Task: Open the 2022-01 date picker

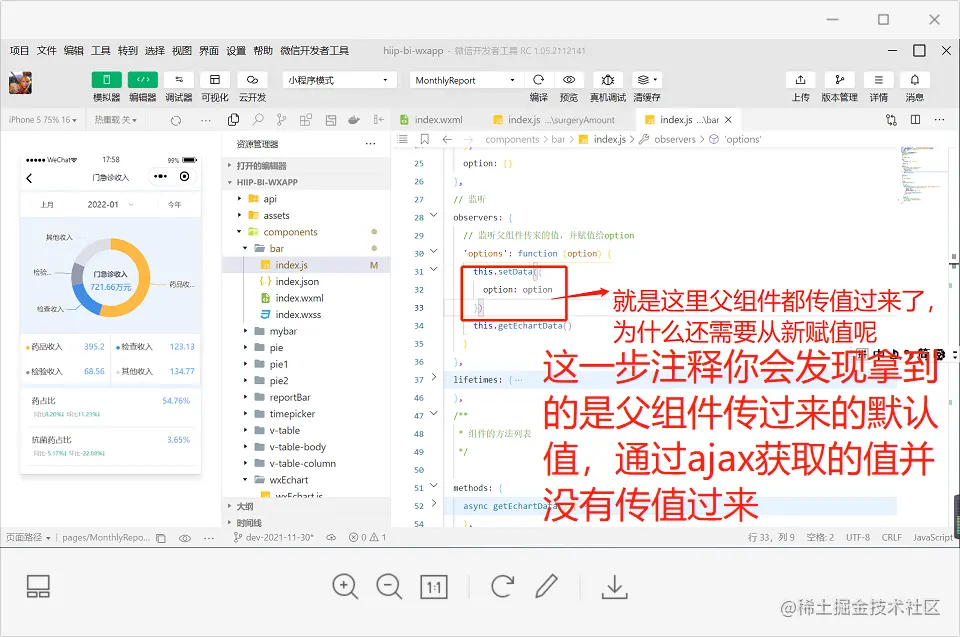Action: click(110, 205)
